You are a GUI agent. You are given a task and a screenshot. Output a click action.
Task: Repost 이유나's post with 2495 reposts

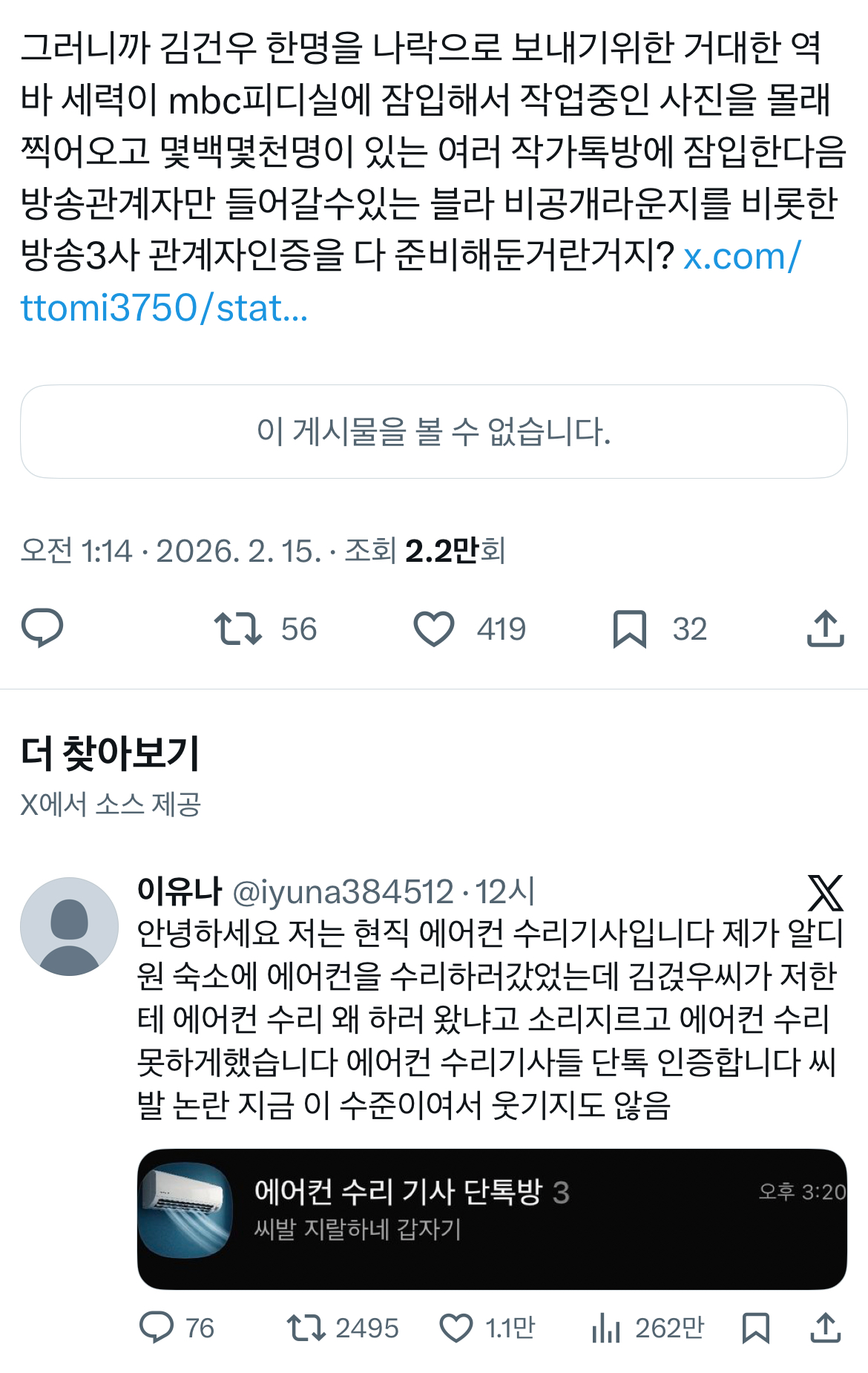(306, 1327)
